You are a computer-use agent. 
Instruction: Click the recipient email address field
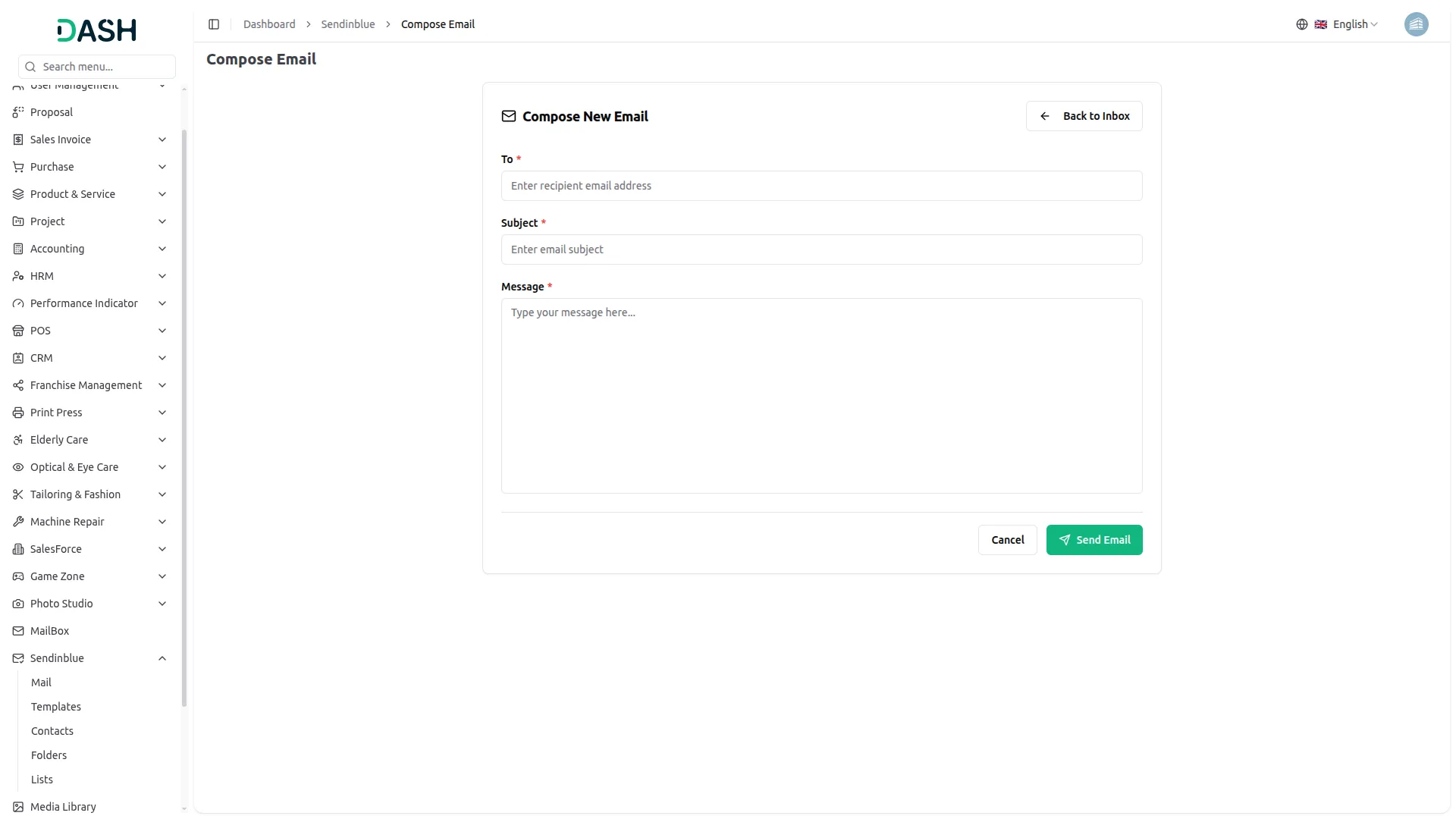[821, 186]
